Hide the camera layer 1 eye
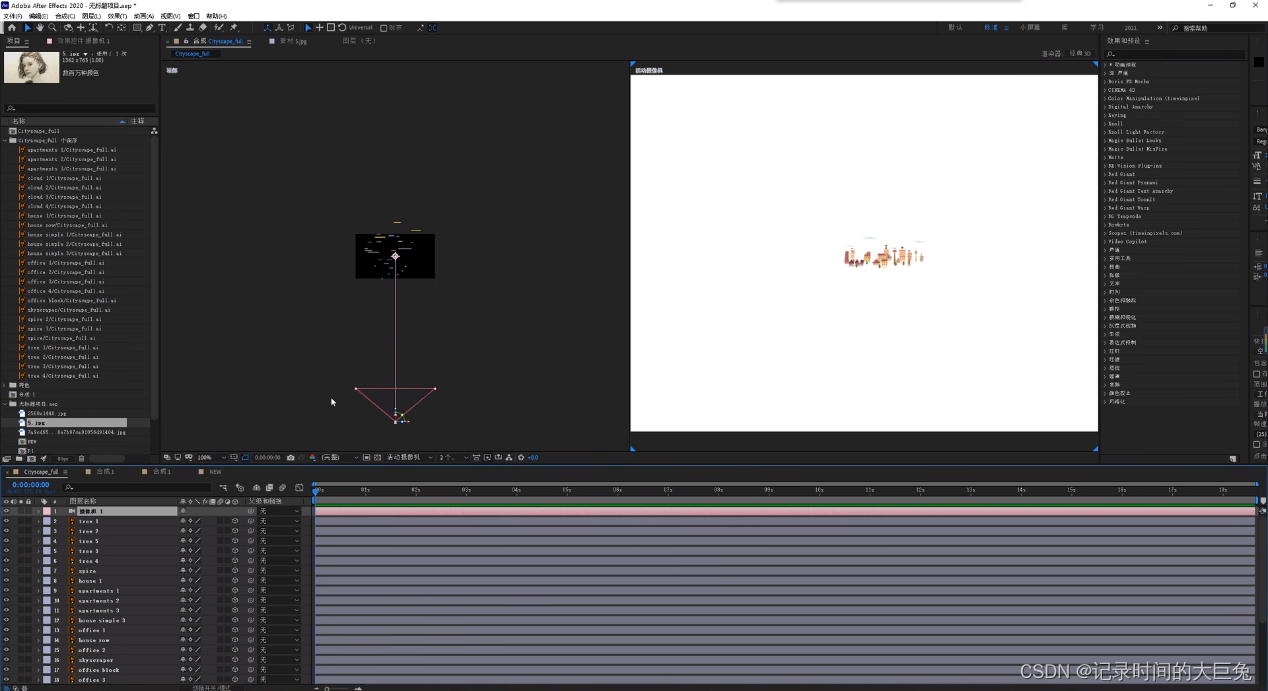 click(x=6, y=511)
